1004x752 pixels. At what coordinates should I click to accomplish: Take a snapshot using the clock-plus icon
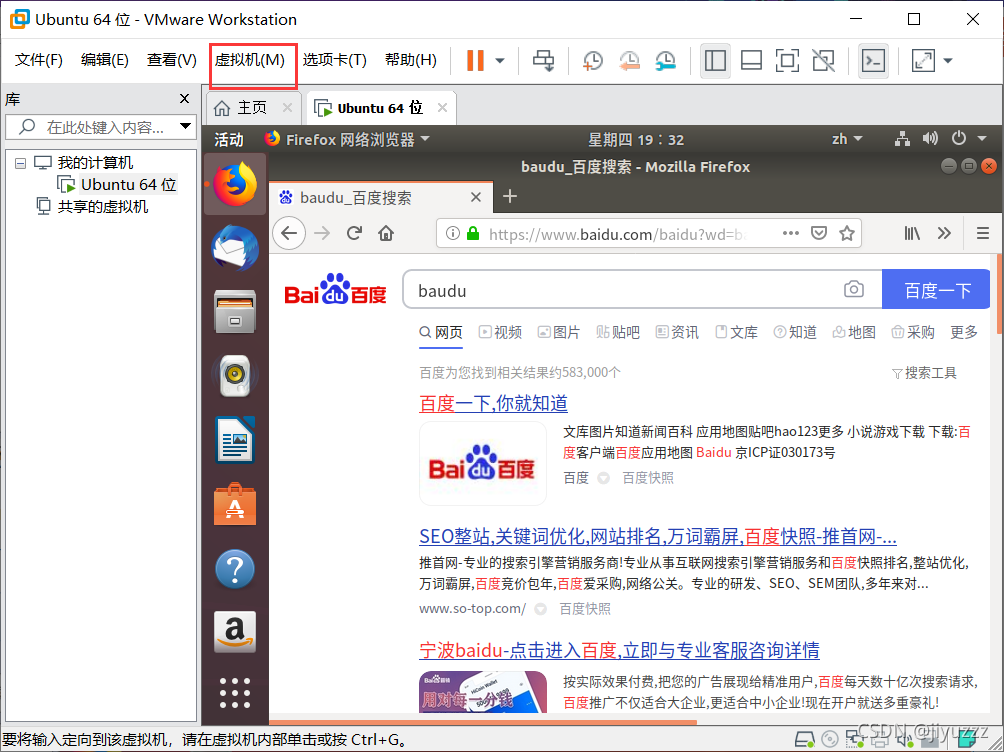coord(592,60)
